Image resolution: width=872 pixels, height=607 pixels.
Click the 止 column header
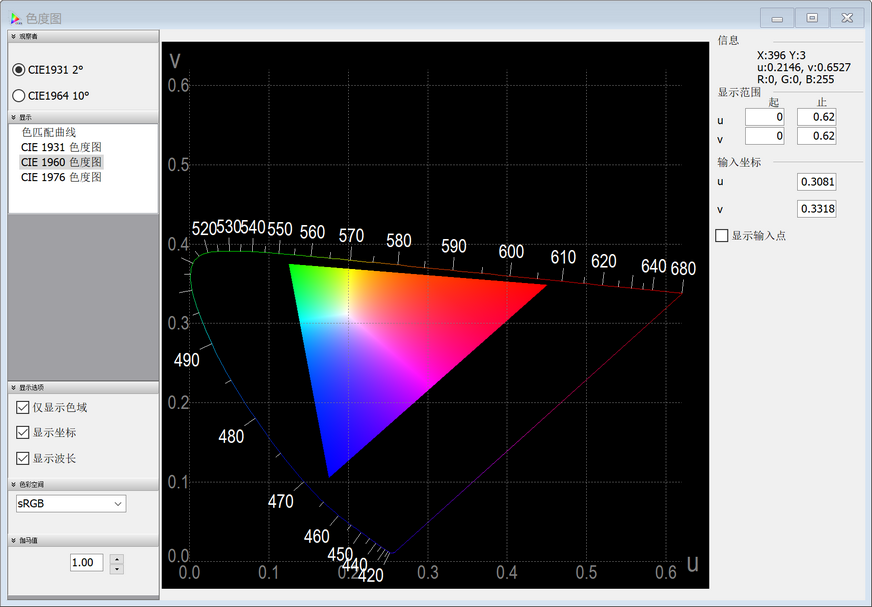pyautogui.click(x=822, y=102)
